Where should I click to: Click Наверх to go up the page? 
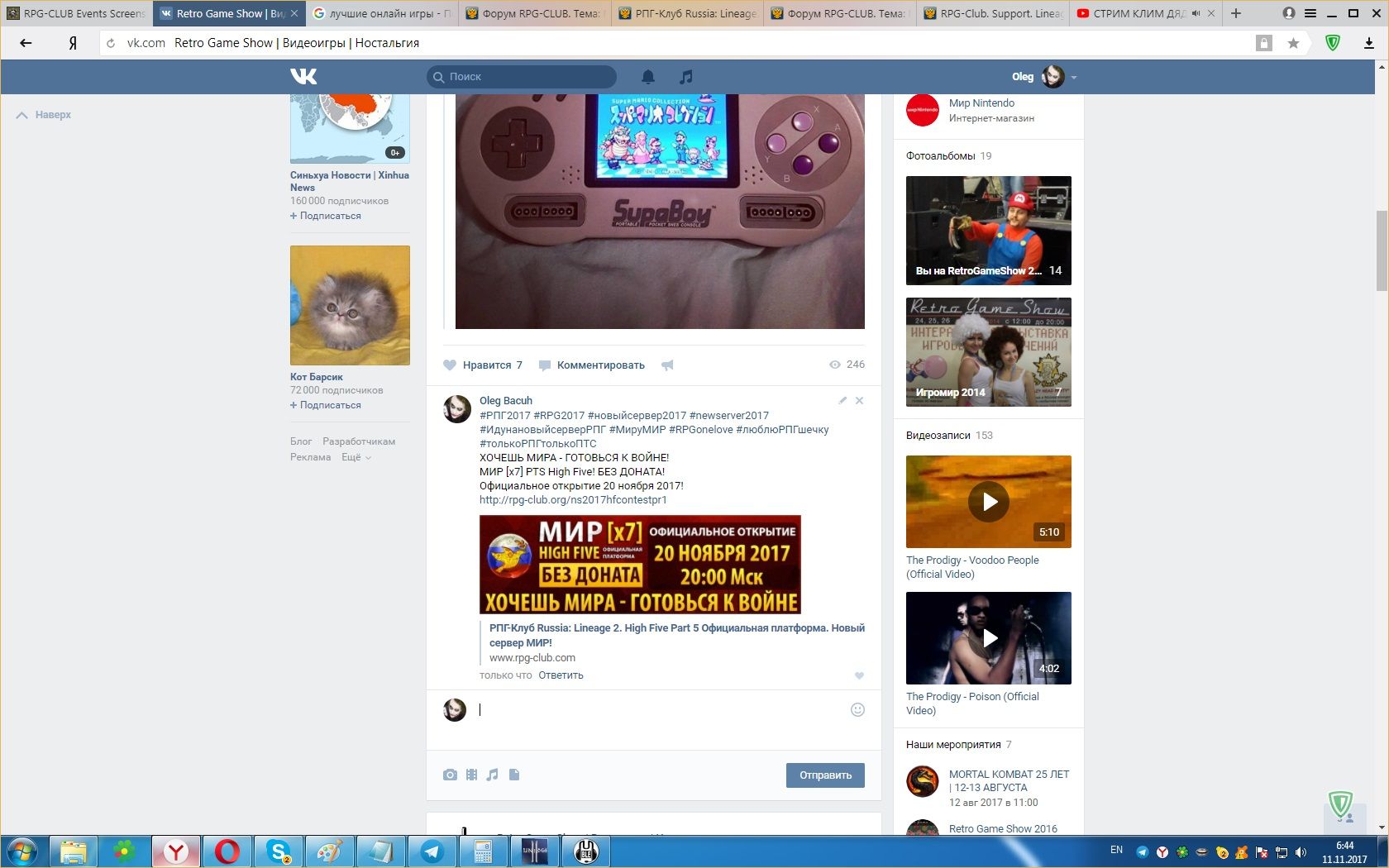click(x=44, y=115)
